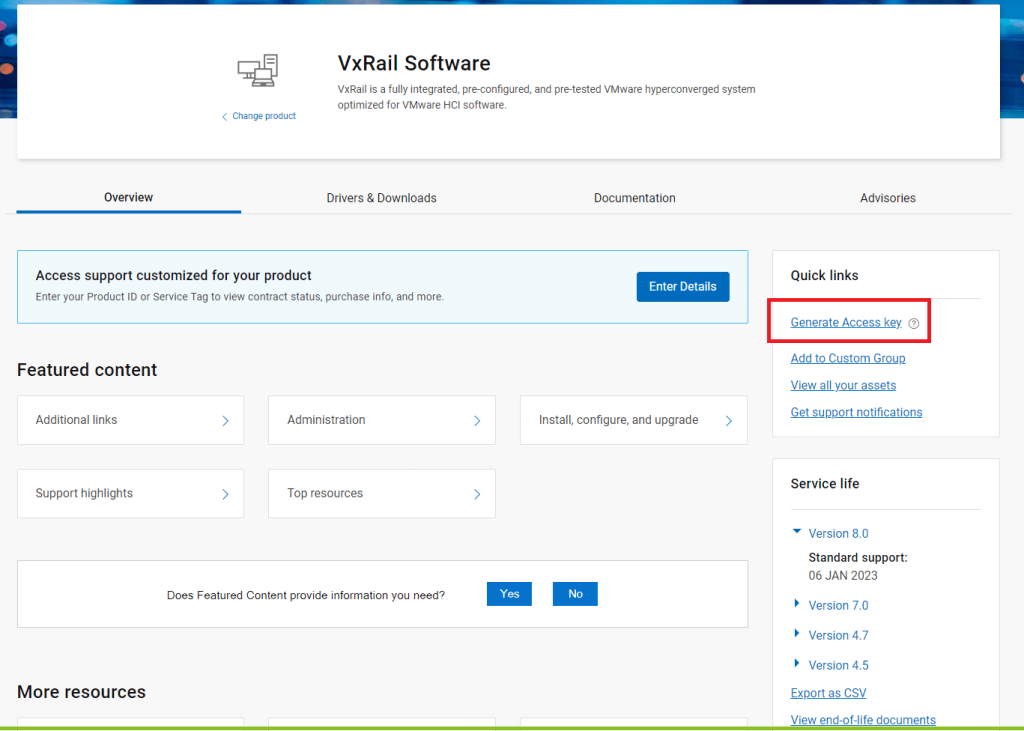Click the back chevron next to Change product
Image resolution: width=1024 pixels, height=731 pixels.
tap(225, 117)
